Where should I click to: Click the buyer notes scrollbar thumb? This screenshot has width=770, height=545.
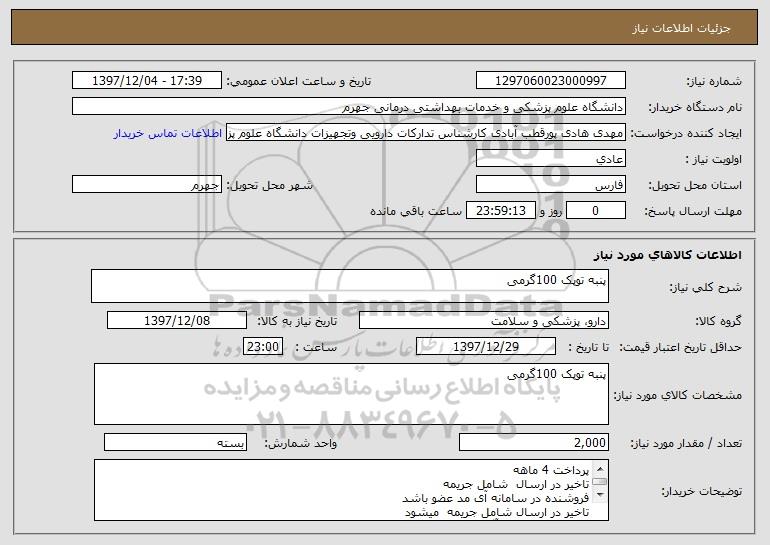coord(600,482)
